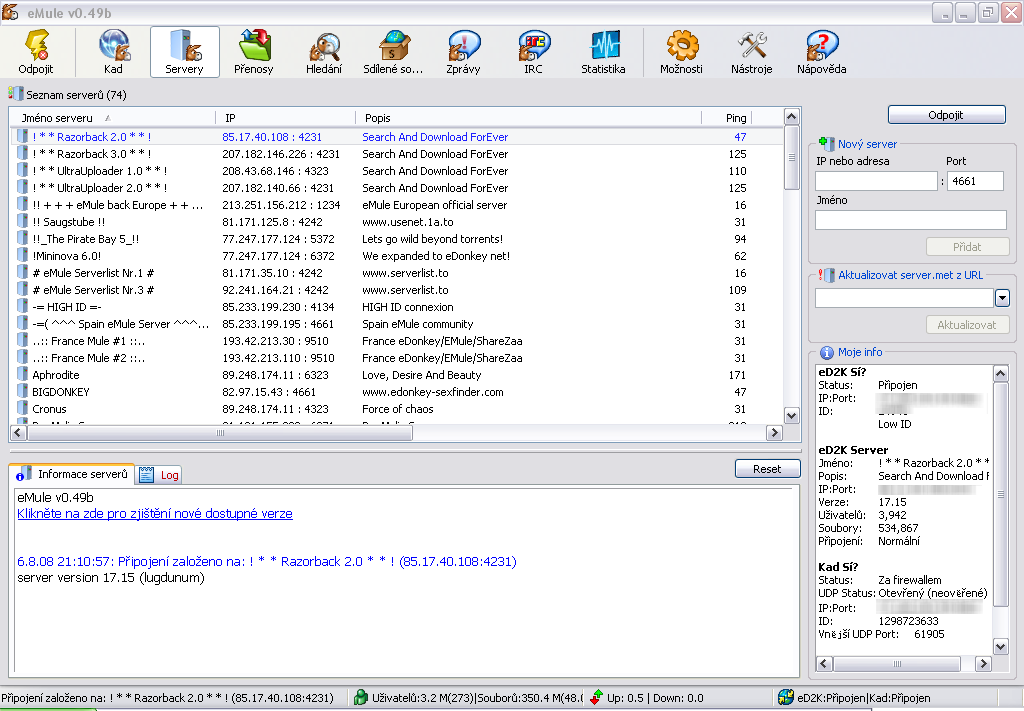Viewport: 1024px width, 711px height.
Task: Focus the IP nebo adresa field
Action: tap(876, 181)
